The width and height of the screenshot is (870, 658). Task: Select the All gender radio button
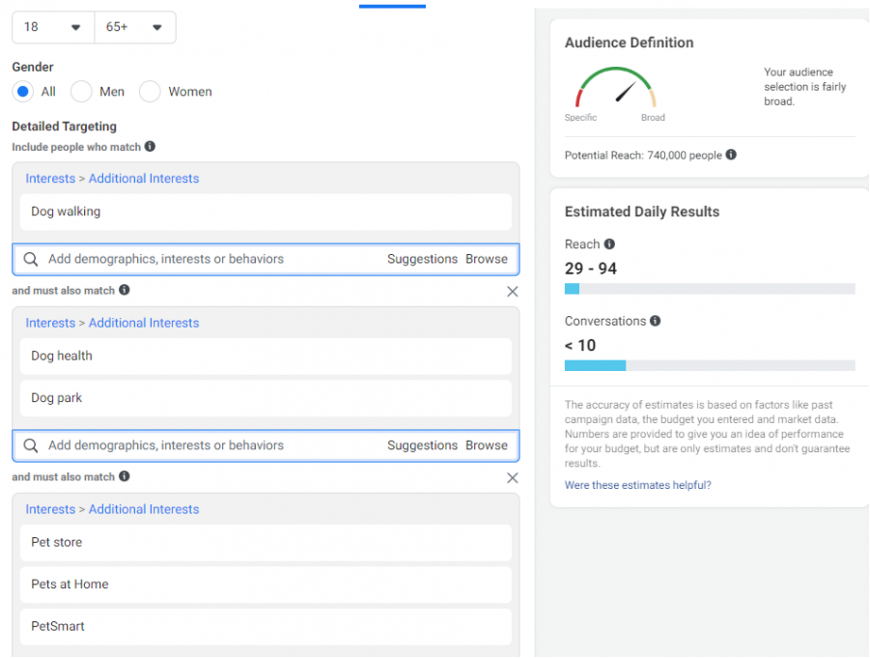pos(23,92)
